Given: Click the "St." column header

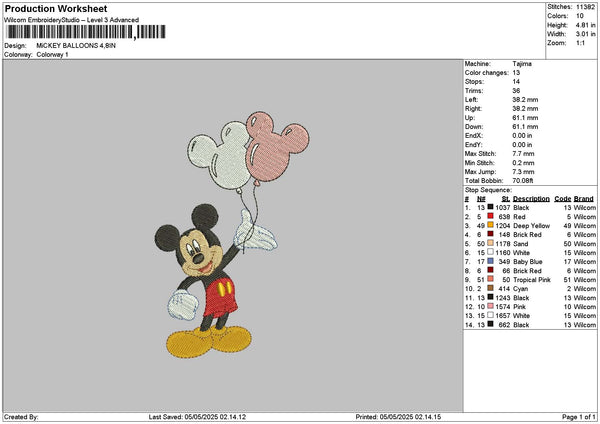Looking at the screenshot, I should [x=506, y=199].
